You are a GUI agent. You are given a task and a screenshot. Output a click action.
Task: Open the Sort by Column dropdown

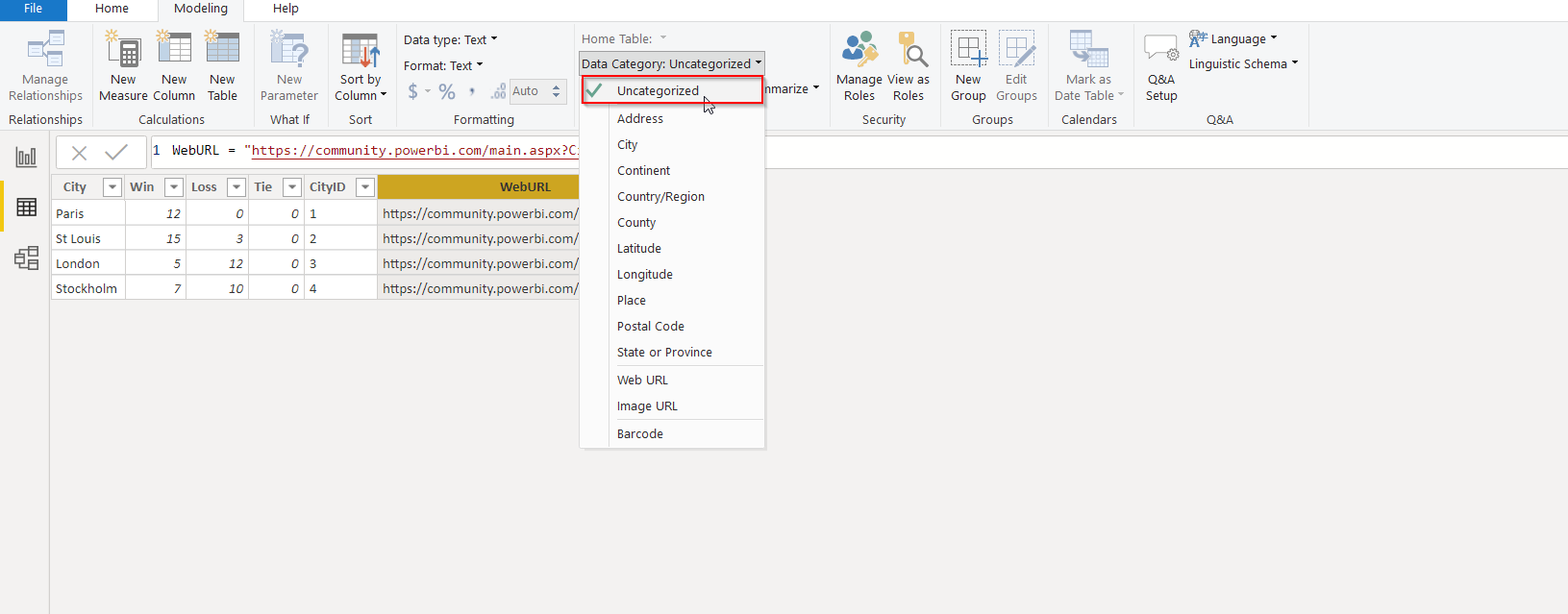(x=361, y=87)
